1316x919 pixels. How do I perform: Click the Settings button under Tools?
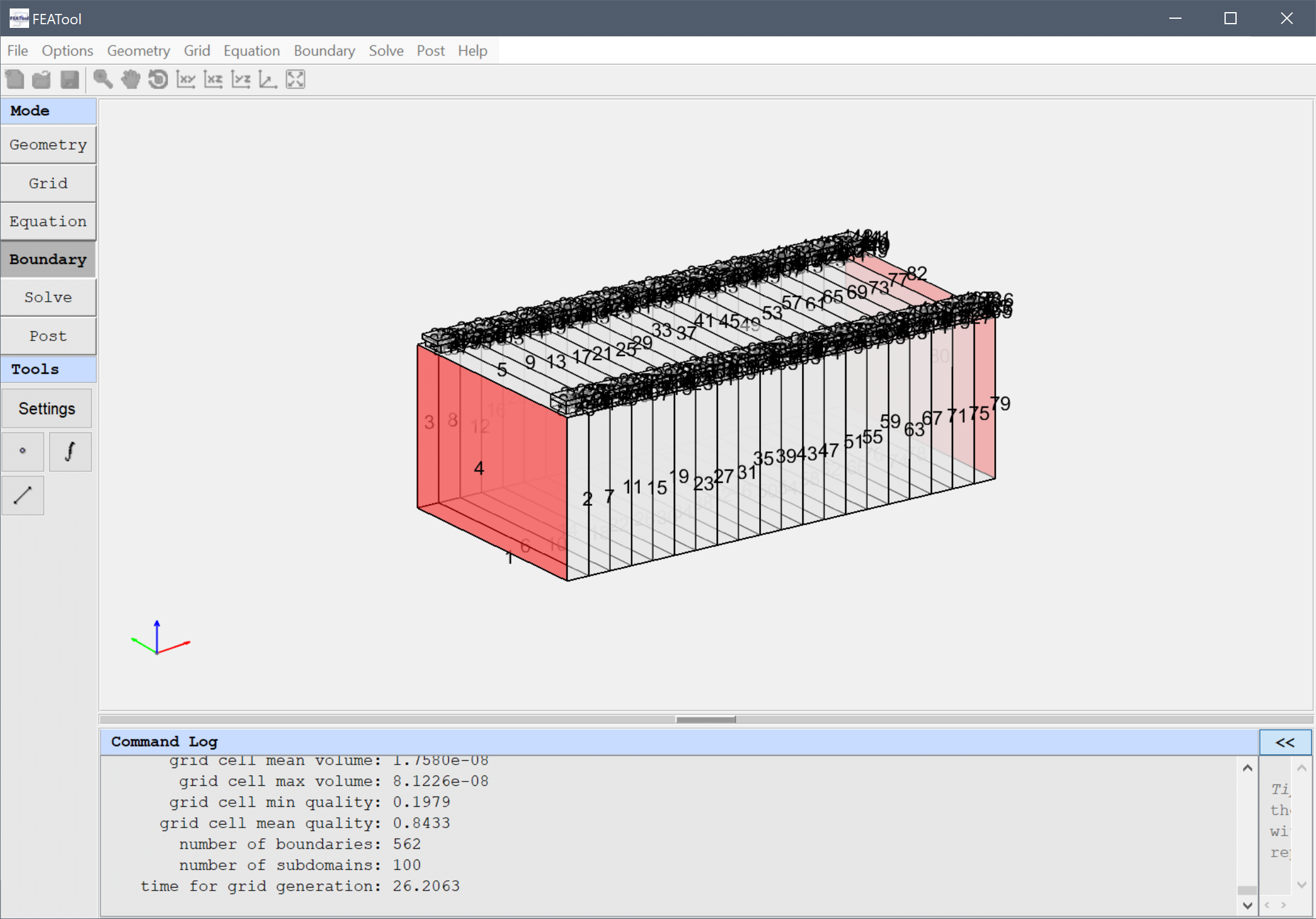[47, 409]
